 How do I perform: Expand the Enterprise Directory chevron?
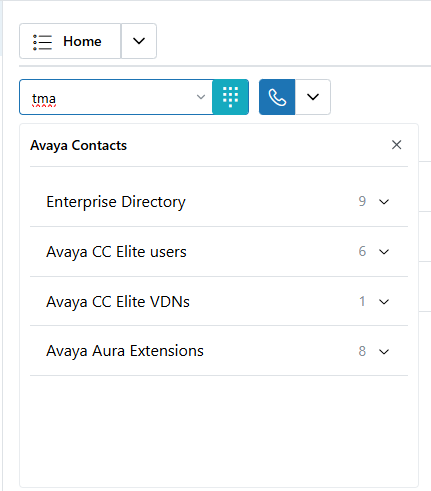384,202
